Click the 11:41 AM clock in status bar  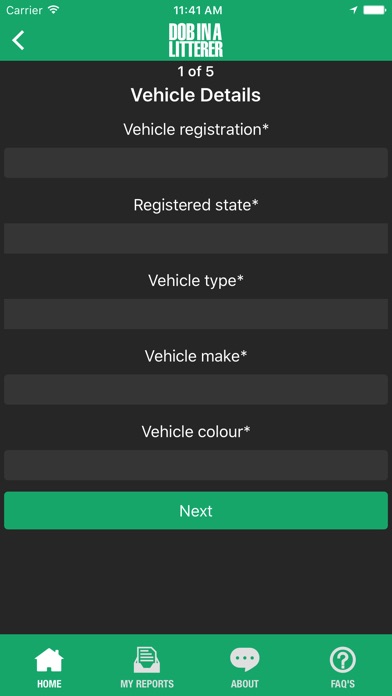[x=198, y=10]
